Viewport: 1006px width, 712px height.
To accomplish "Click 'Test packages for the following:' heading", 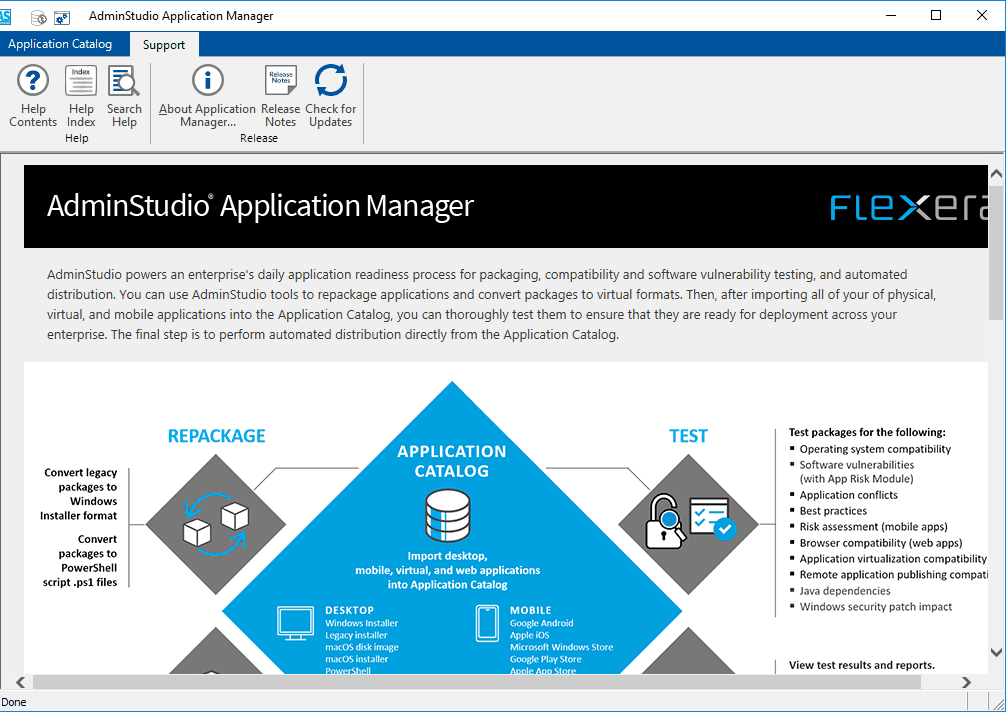I will point(867,432).
